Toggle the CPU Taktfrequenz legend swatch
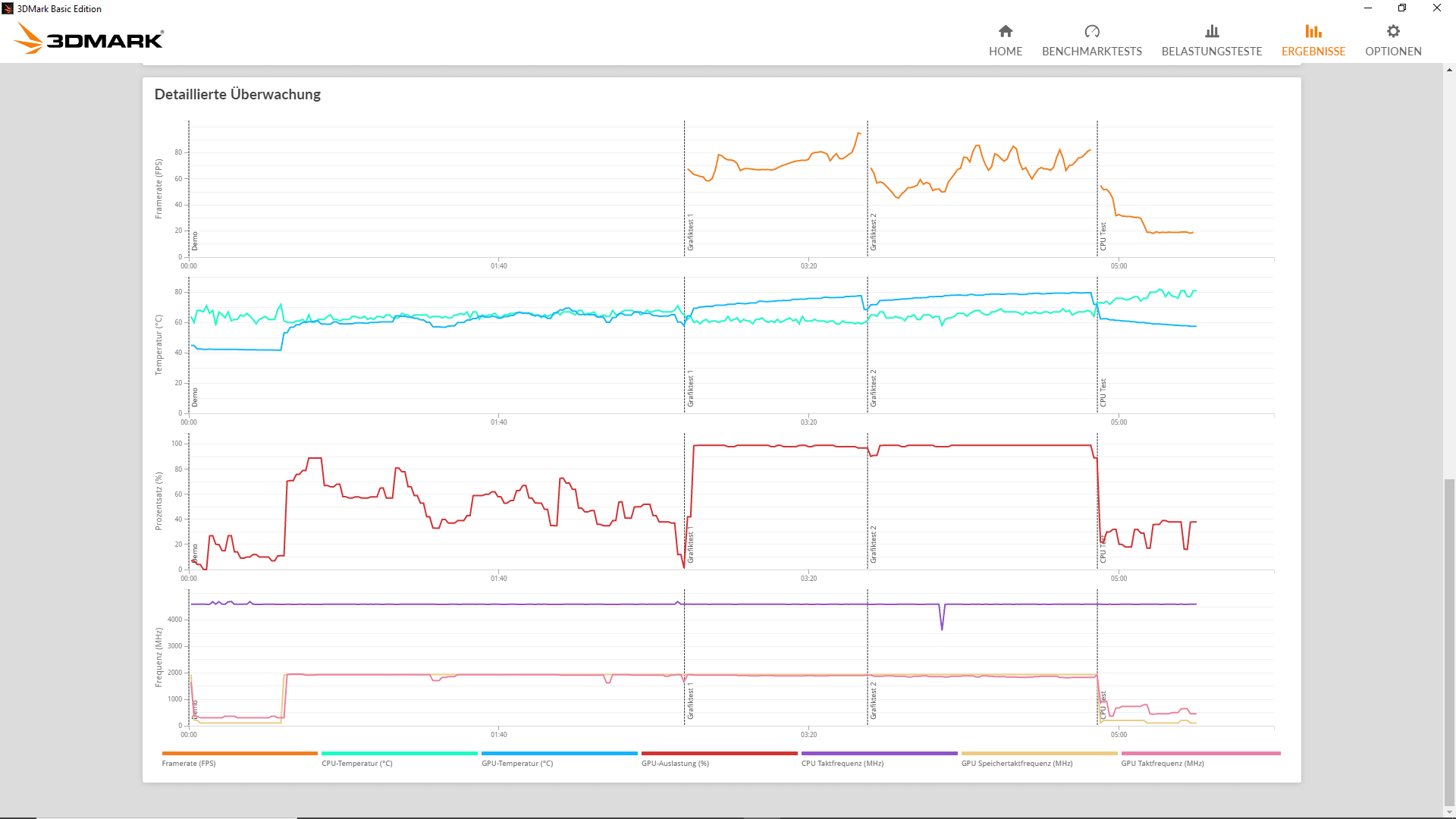The image size is (1456, 819). 880,753
